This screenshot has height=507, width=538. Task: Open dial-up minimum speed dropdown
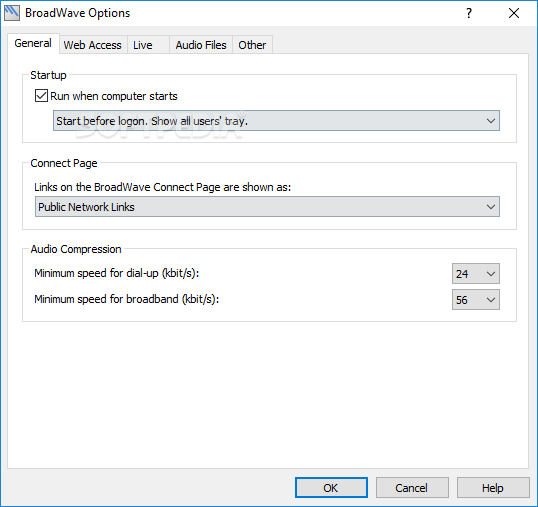coord(476,274)
